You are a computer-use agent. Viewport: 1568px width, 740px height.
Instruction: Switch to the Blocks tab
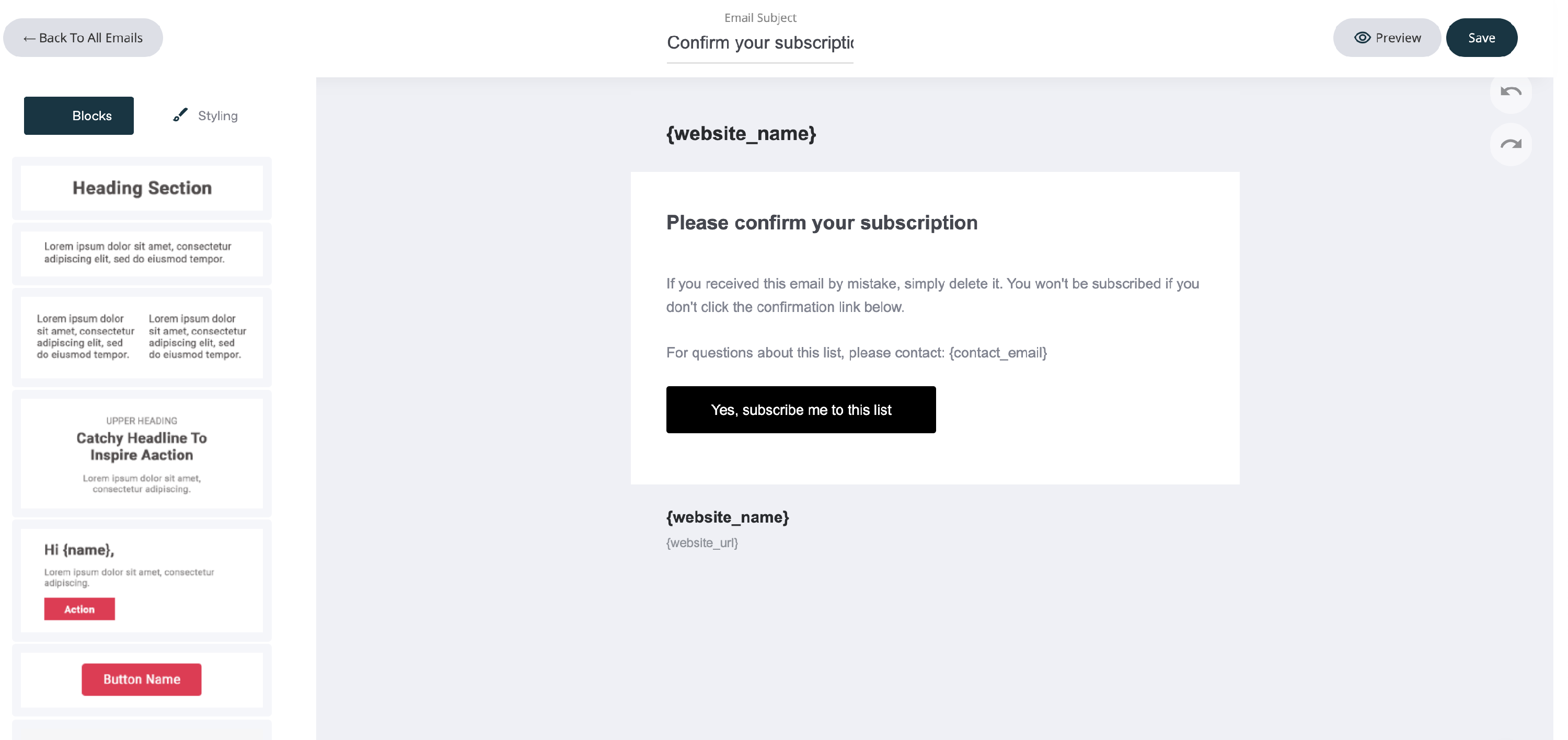point(79,115)
